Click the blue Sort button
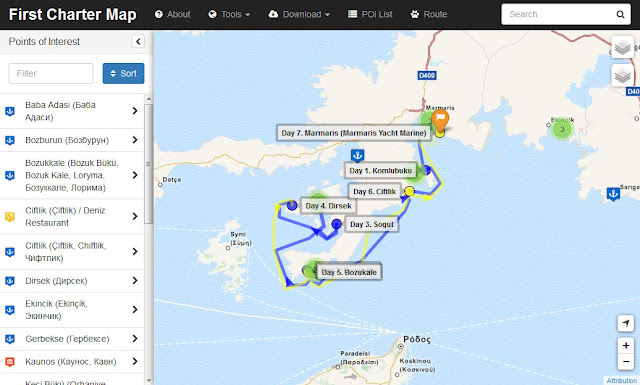The height and width of the screenshot is (385, 640). pyautogui.click(x=123, y=73)
